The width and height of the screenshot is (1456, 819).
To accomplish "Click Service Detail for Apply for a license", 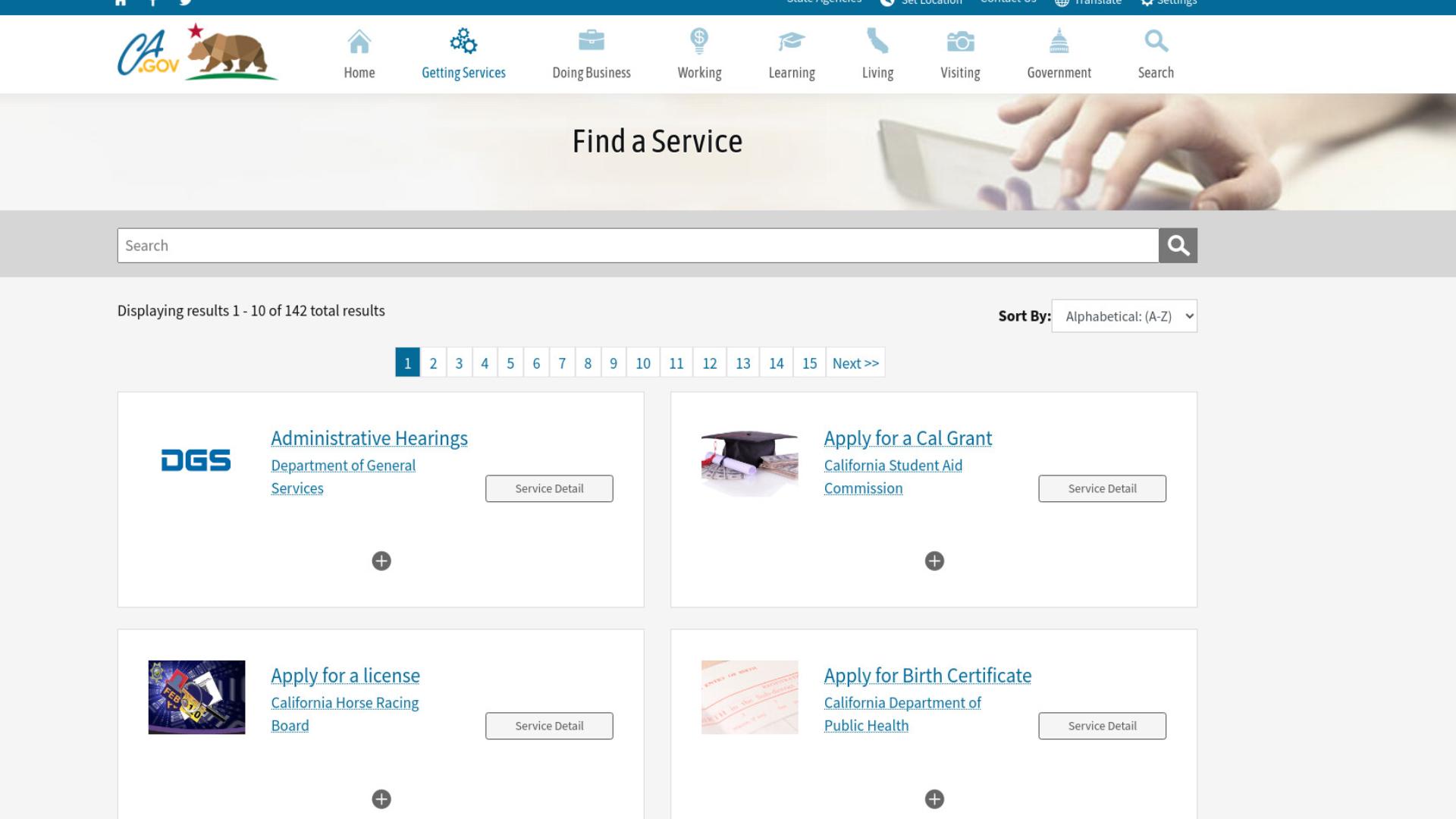I will (x=549, y=726).
